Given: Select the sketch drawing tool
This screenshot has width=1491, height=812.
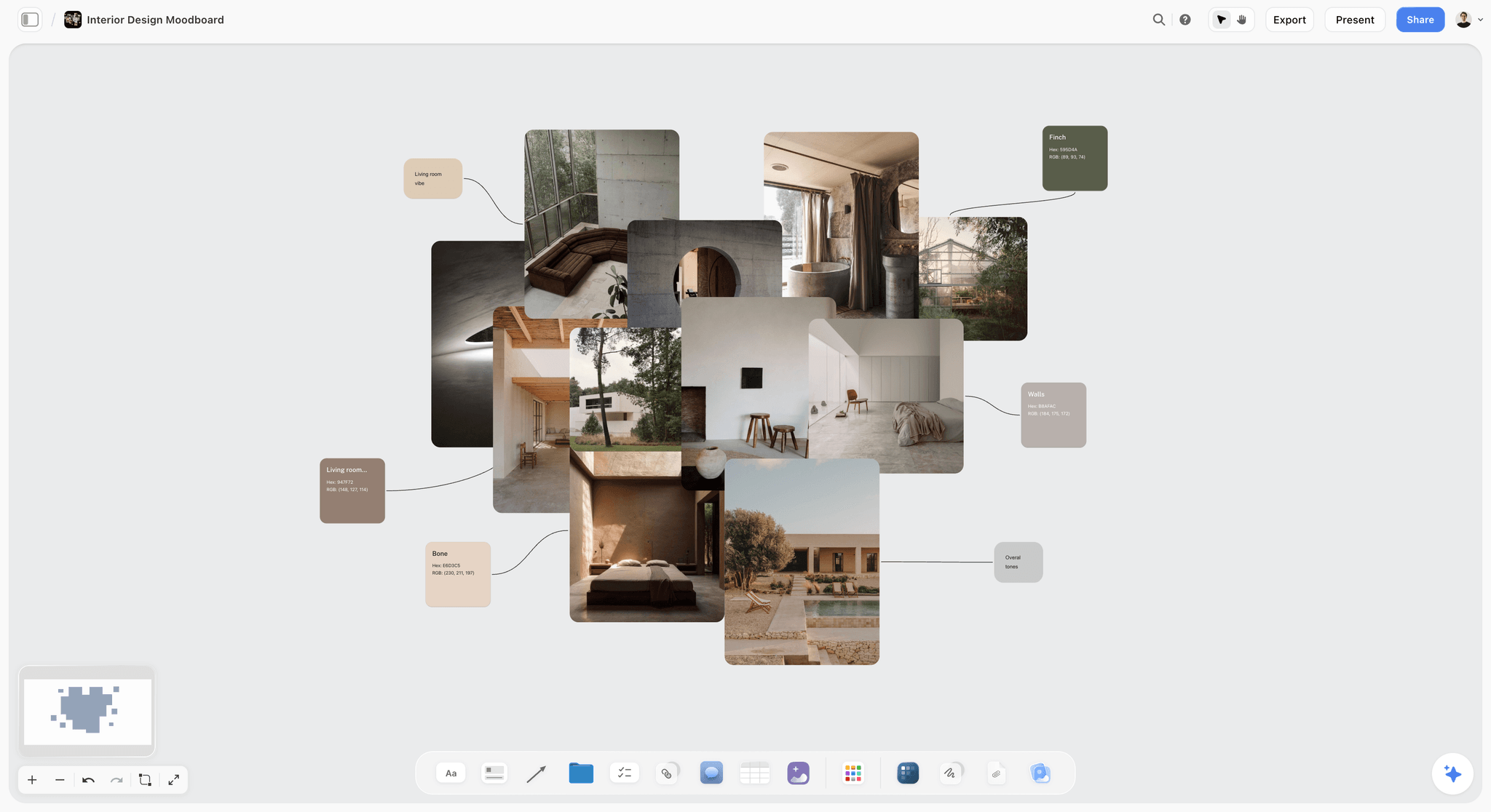Looking at the screenshot, I should tap(951, 773).
